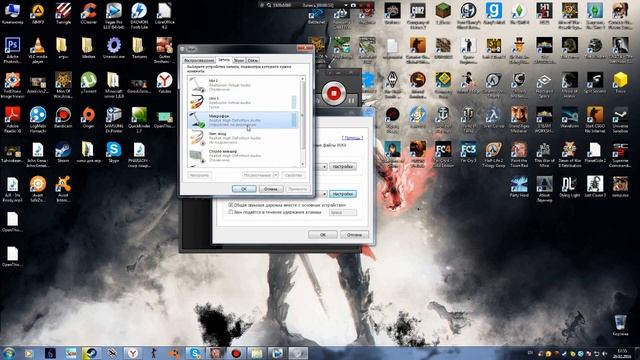Image resolution: width=640 pixels, height=360 pixels.
Task: Click the Настроить button
Action: coord(199,175)
